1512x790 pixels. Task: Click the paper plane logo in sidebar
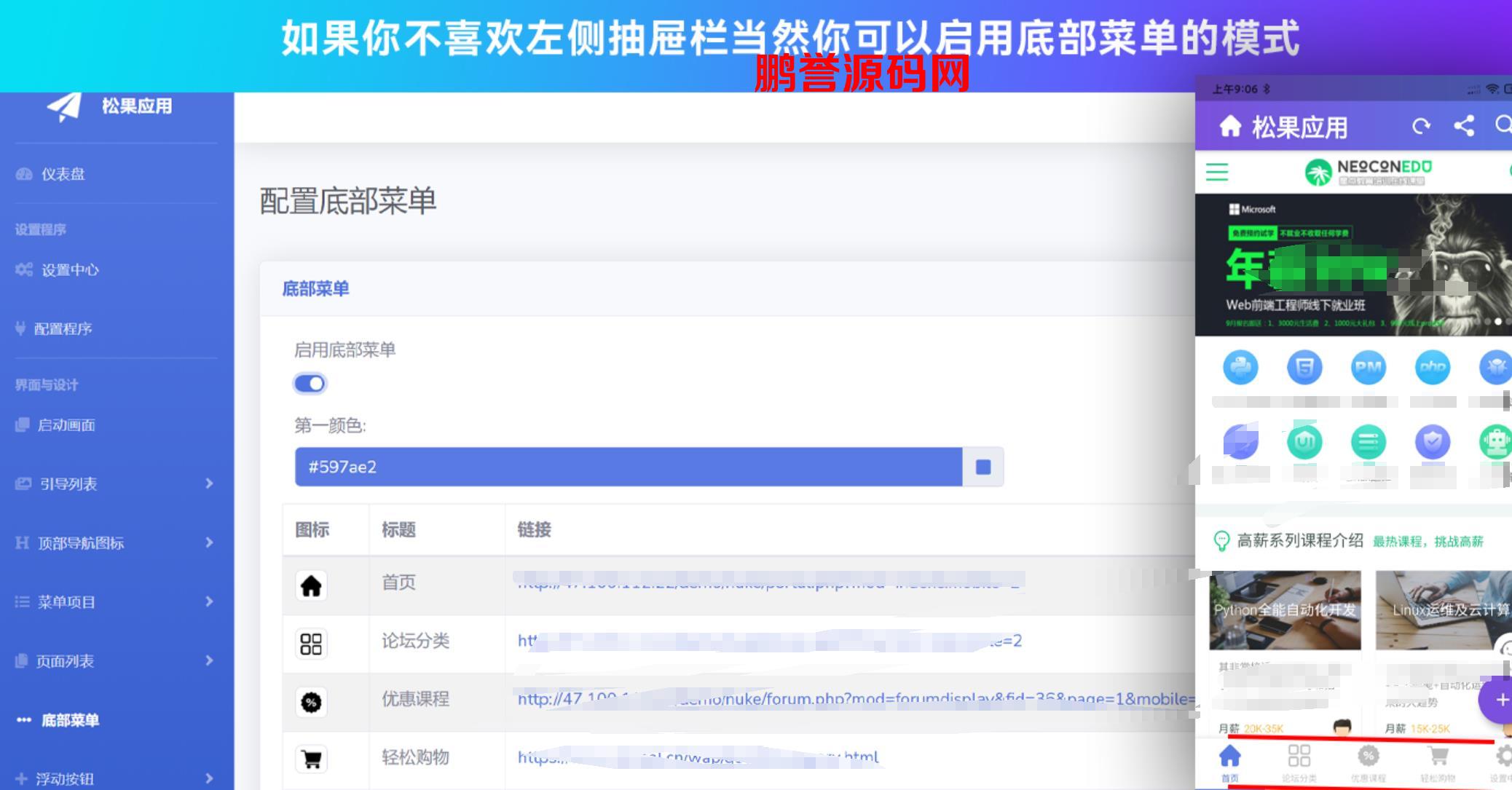[x=64, y=107]
